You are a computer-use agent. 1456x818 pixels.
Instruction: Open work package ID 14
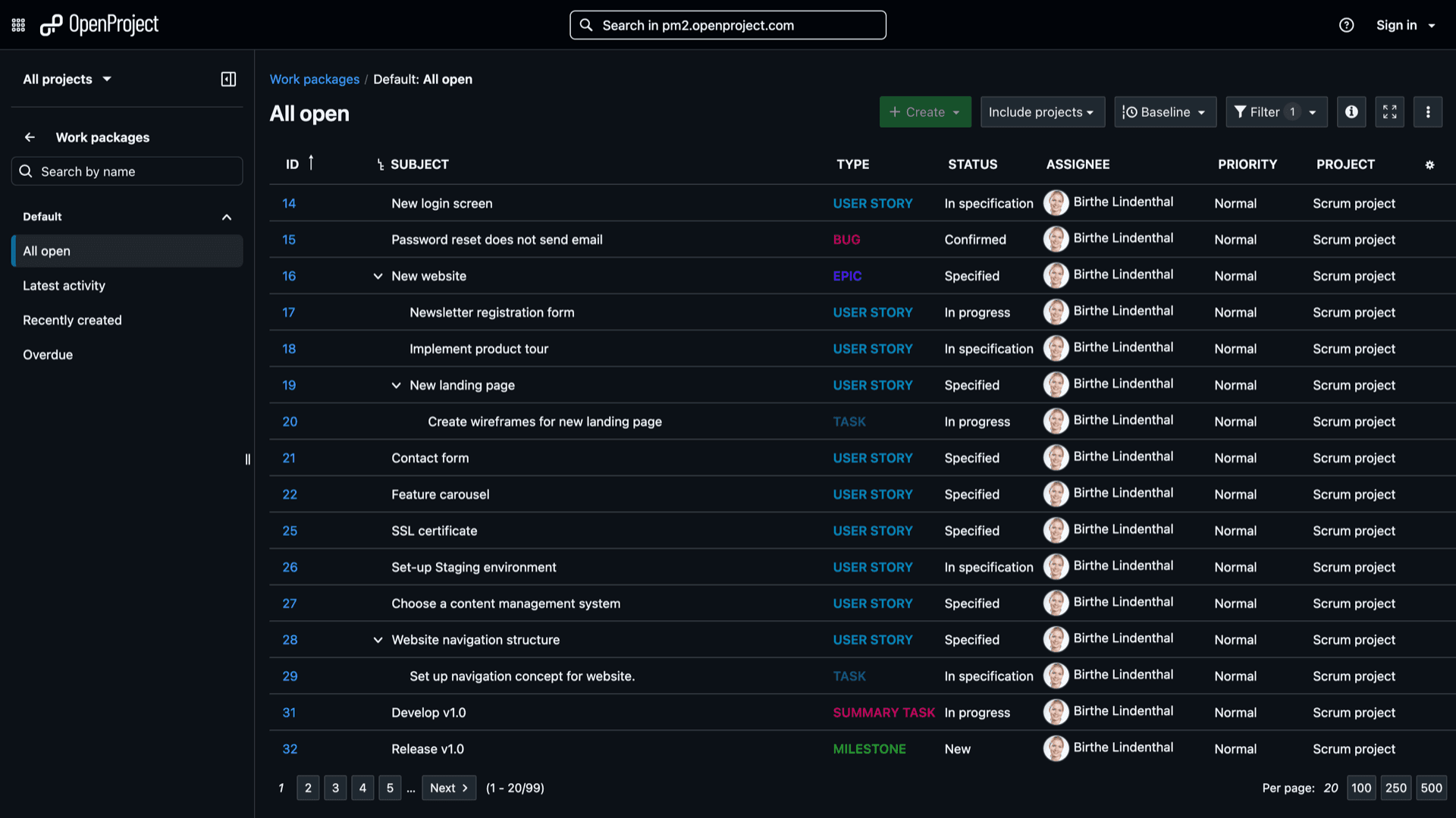click(289, 203)
